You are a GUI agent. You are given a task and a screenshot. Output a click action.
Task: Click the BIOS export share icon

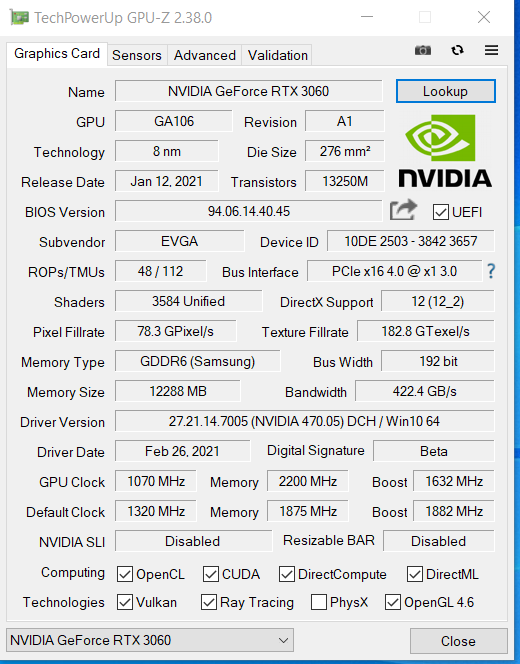(x=403, y=210)
